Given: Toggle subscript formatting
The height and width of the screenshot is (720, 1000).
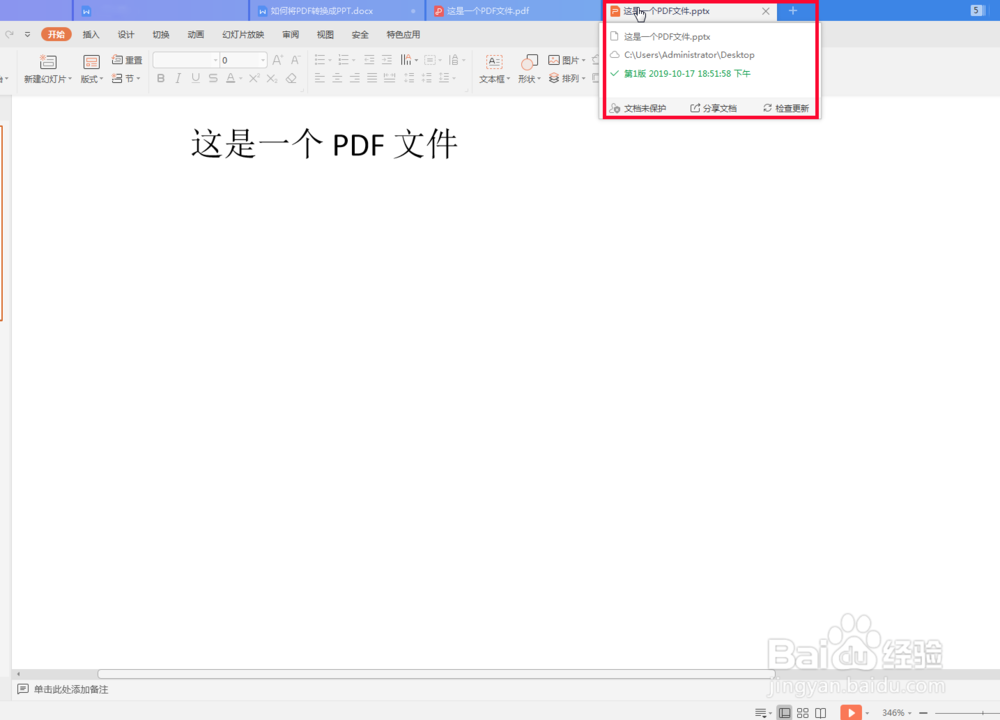Looking at the screenshot, I should coord(272,78).
